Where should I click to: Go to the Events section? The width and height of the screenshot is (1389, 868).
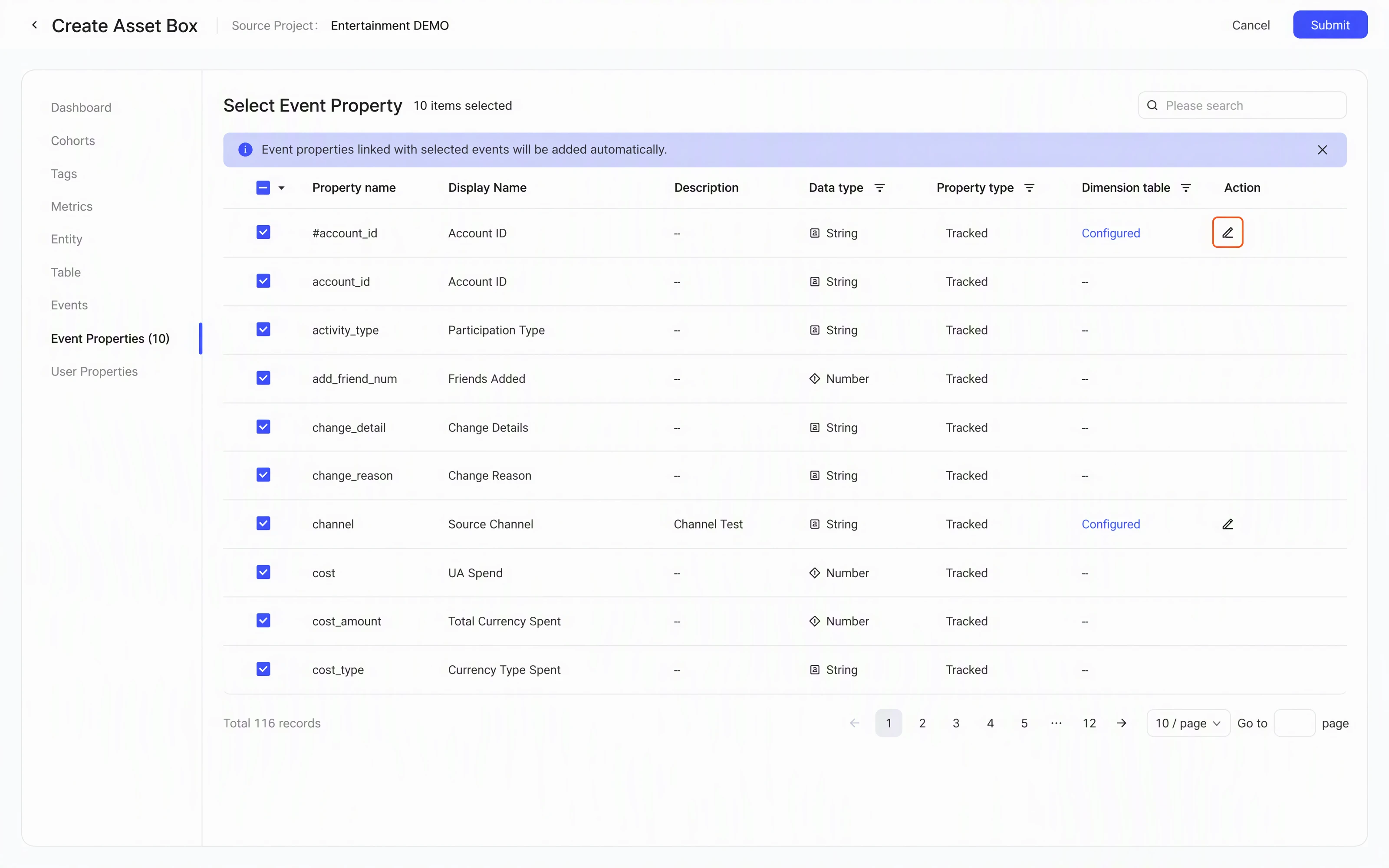(69, 305)
